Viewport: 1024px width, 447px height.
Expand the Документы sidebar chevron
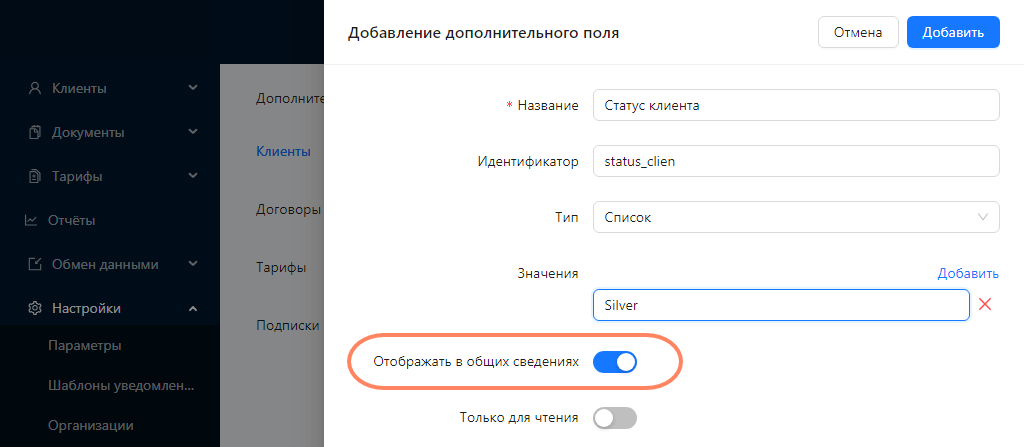point(193,132)
